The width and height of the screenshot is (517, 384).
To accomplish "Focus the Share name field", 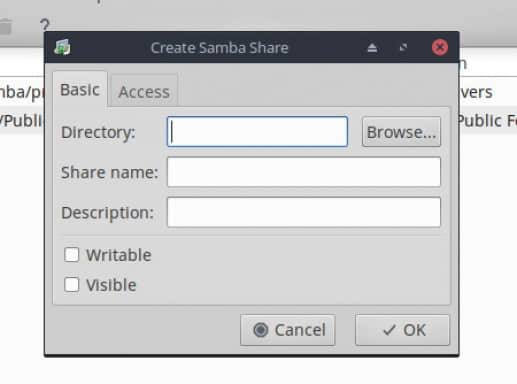I will tap(304, 172).
